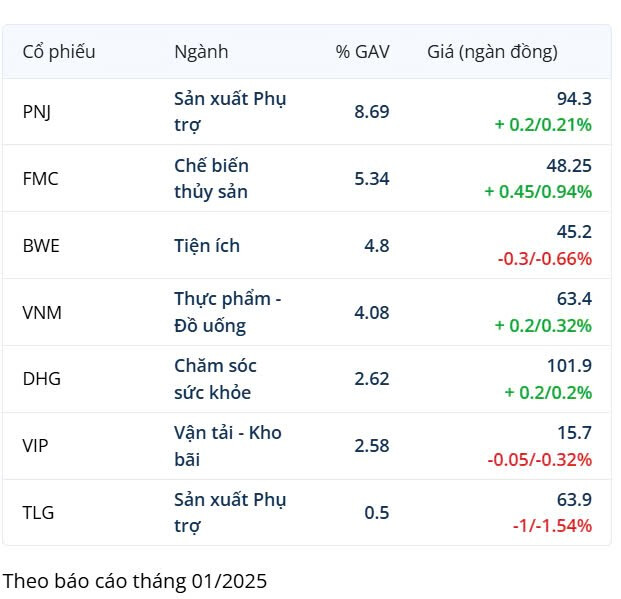Sort by % GAV column header
This screenshot has height=599, width=621.
[362, 52]
